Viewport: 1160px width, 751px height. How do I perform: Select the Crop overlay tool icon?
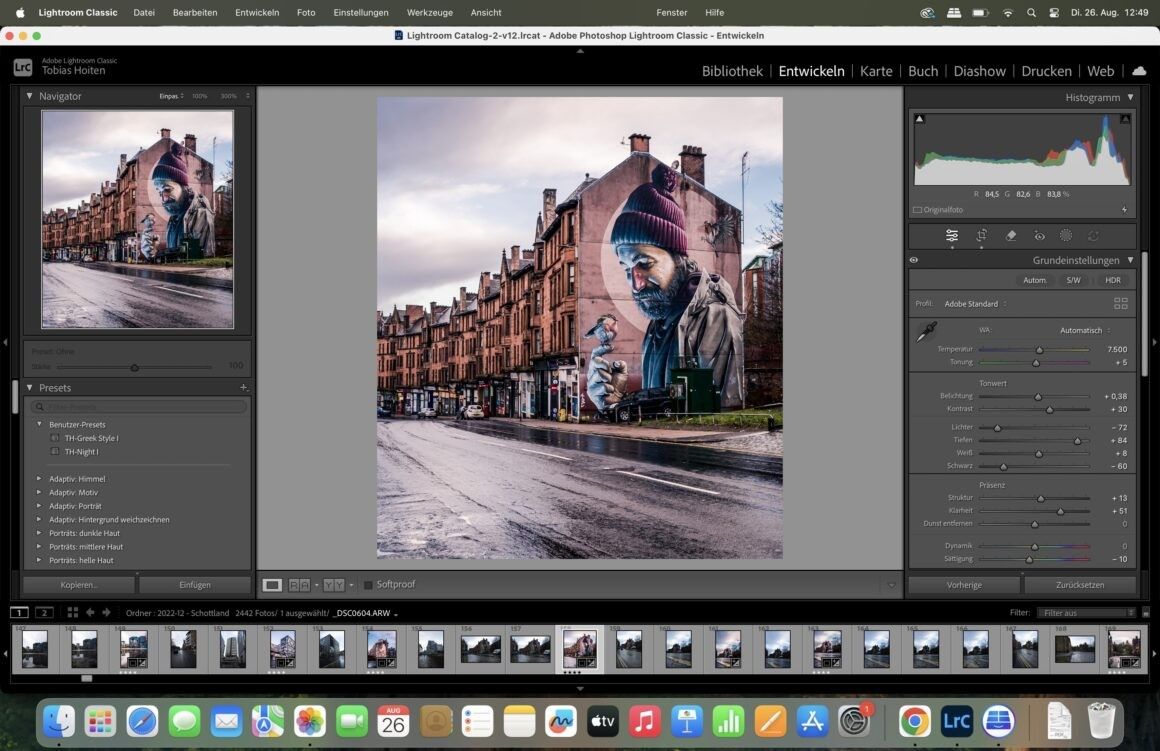tap(982, 236)
